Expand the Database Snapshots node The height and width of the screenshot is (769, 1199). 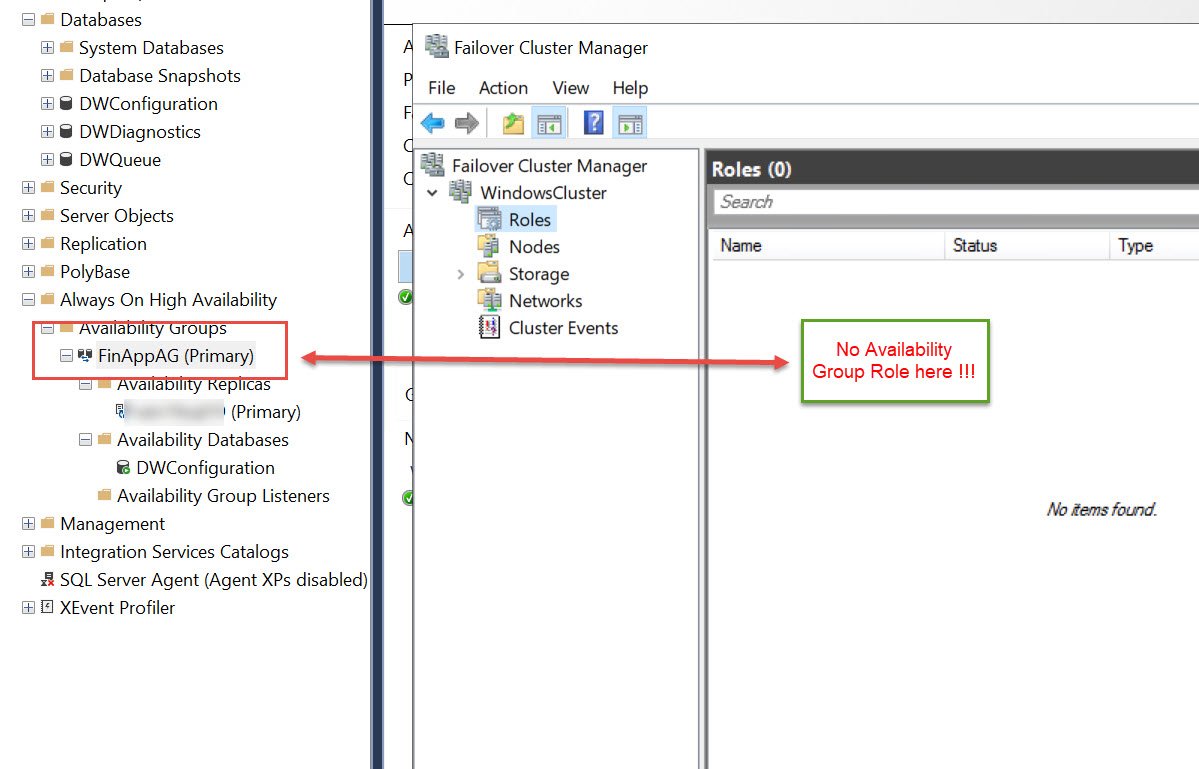tap(47, 76)
